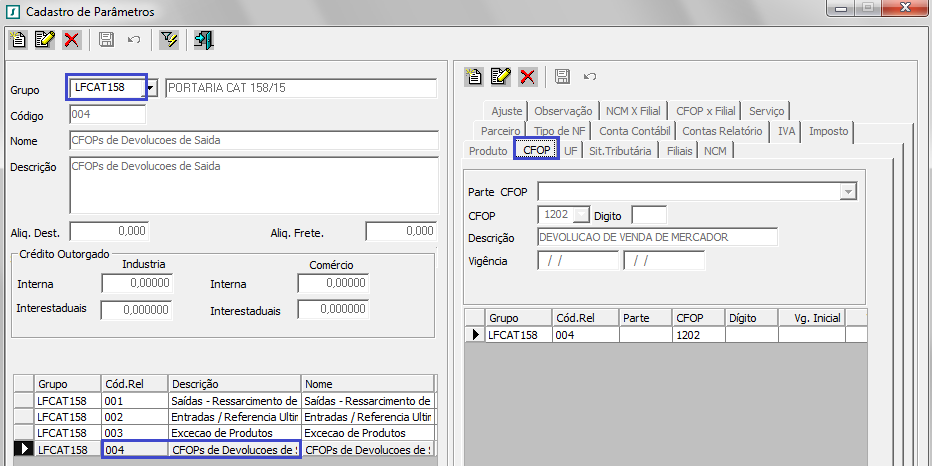
Task: Go to the NCM X Filial tab
Action: (x=635, y=111)
